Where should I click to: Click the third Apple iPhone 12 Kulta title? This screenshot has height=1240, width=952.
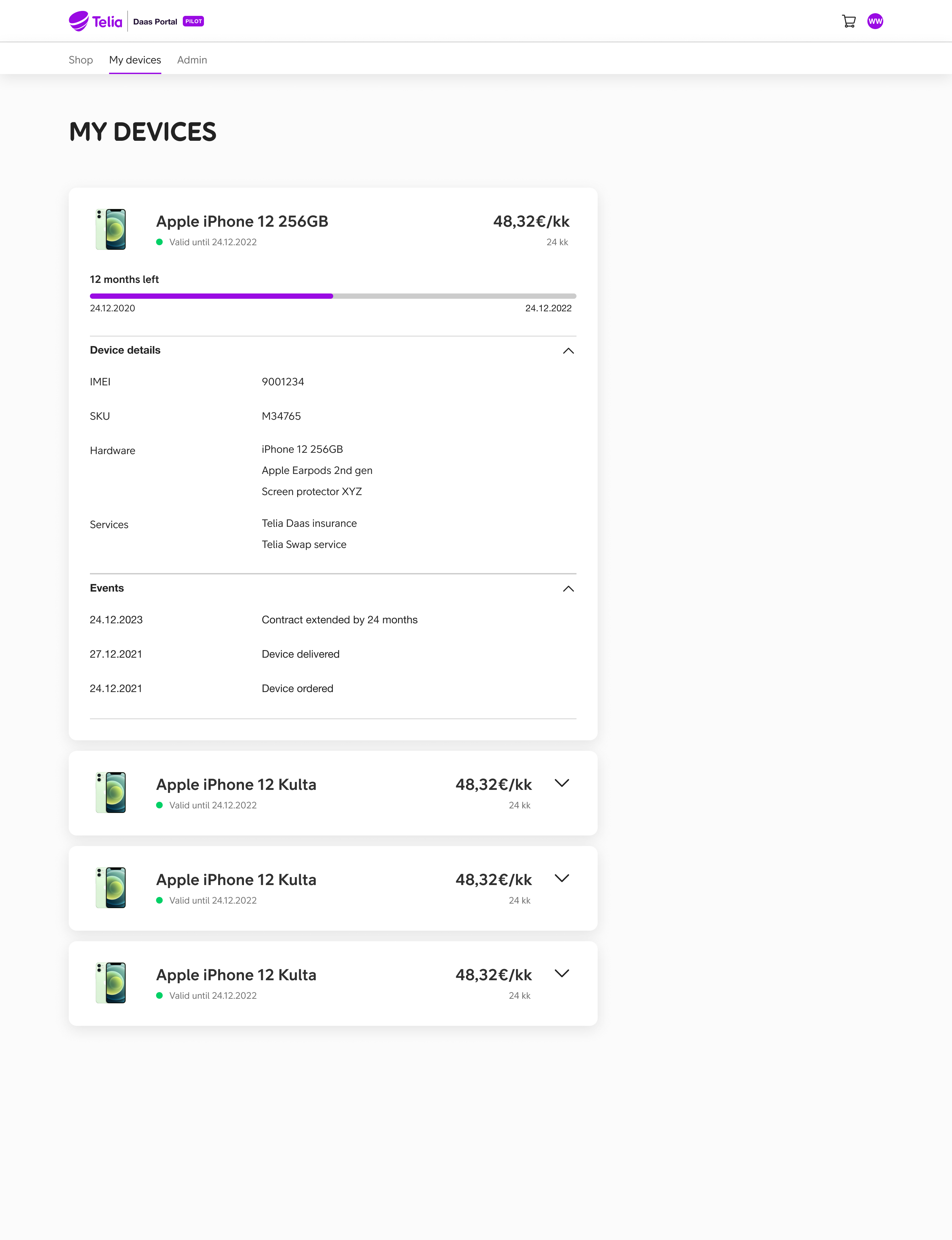coord(236,975)
